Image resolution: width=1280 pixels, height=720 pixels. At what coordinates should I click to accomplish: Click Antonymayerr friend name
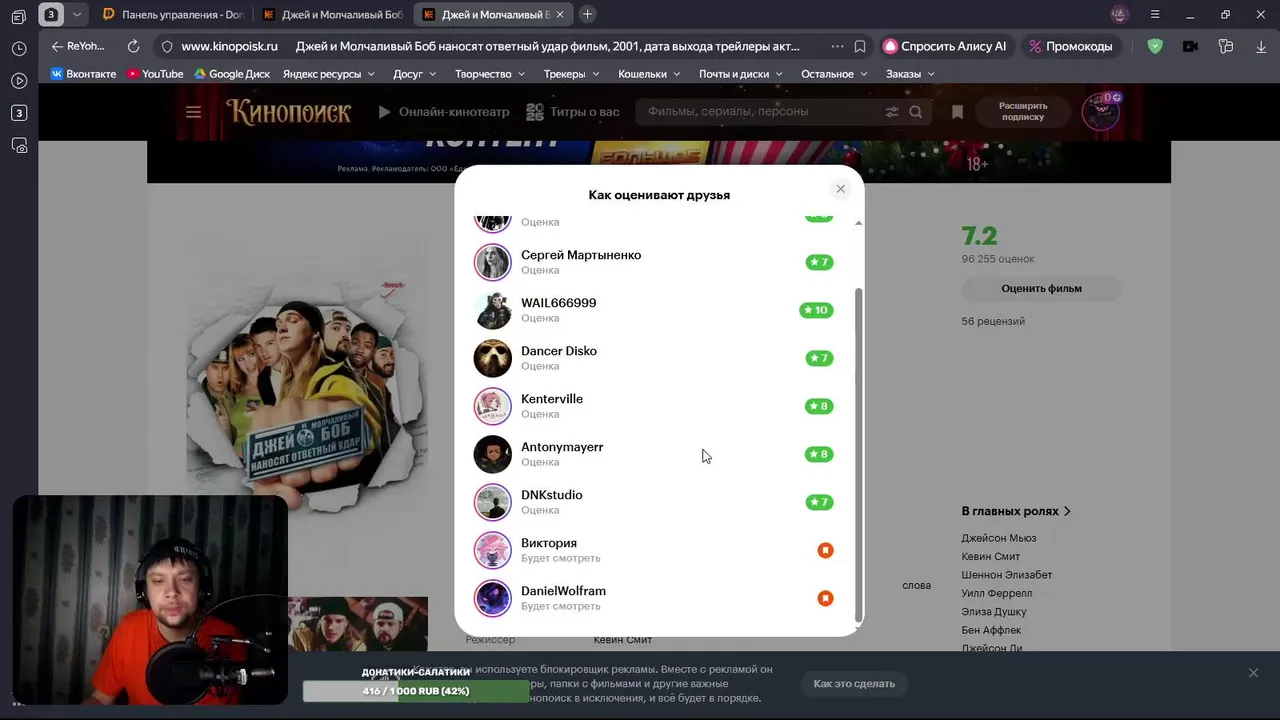562,447
